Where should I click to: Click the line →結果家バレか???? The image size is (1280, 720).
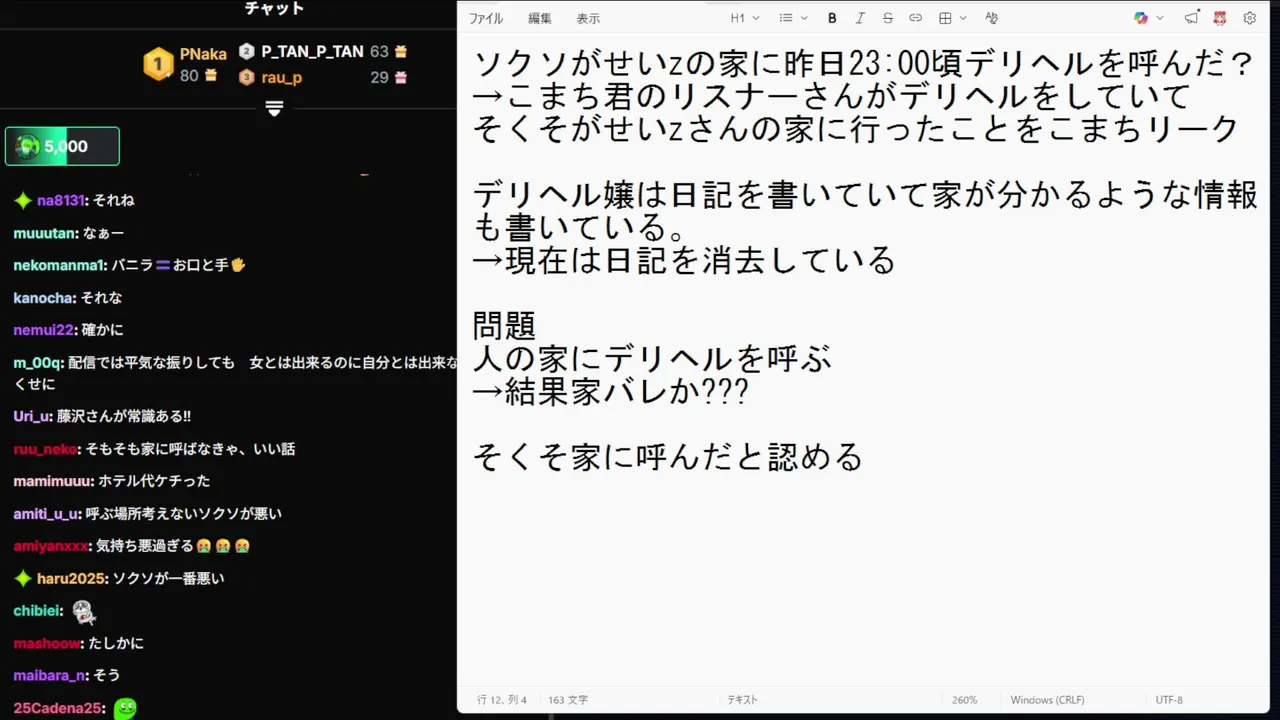[611, 391]
